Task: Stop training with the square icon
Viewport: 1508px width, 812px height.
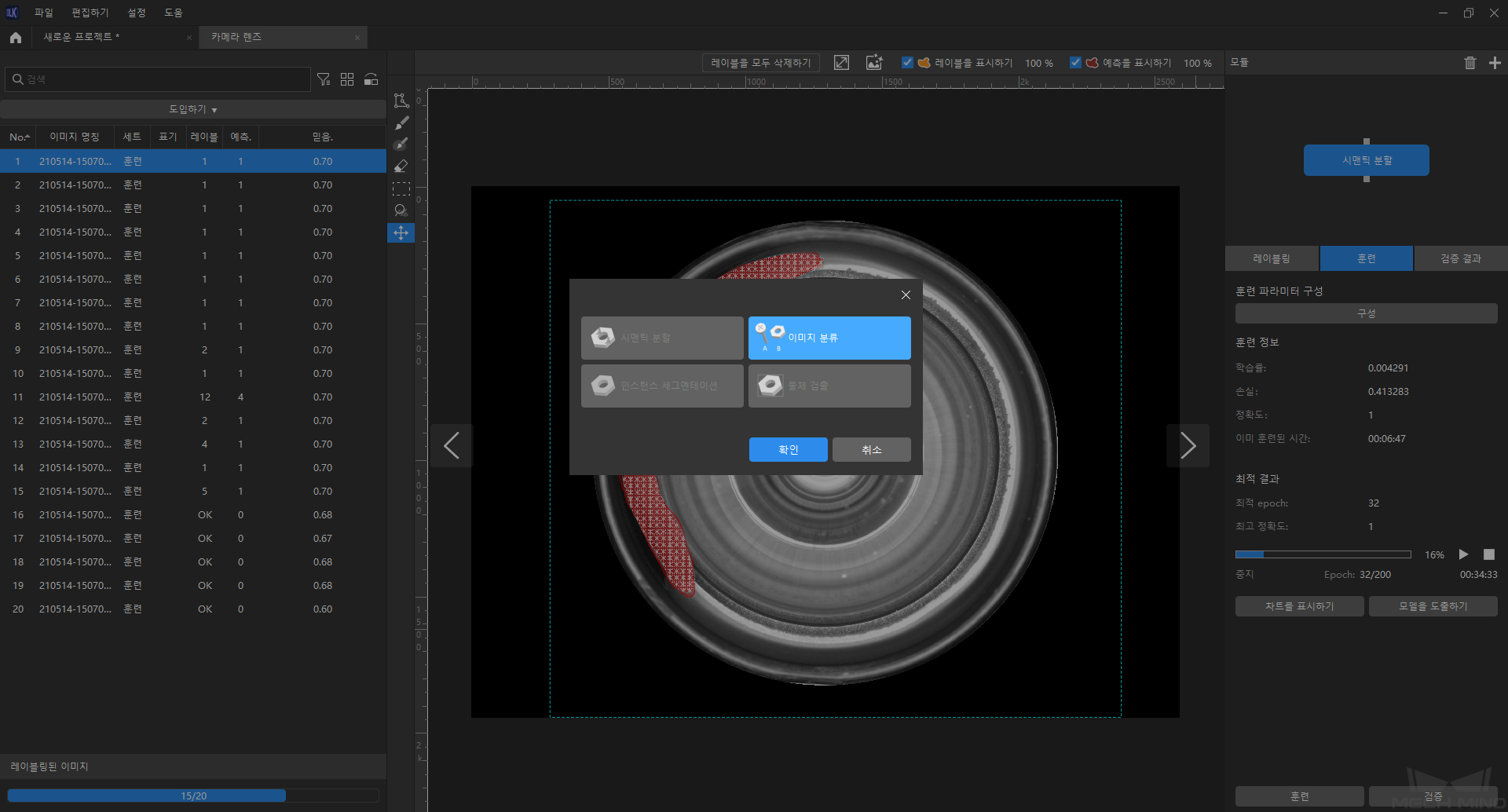Action: (x=1489, y=554)
